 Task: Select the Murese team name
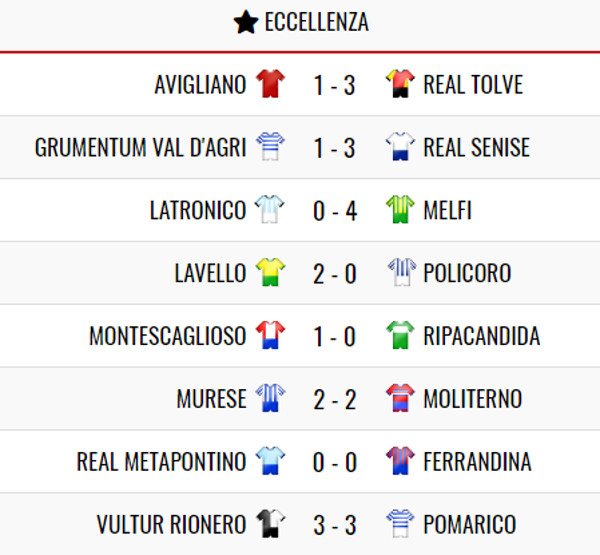coord(212,398)
